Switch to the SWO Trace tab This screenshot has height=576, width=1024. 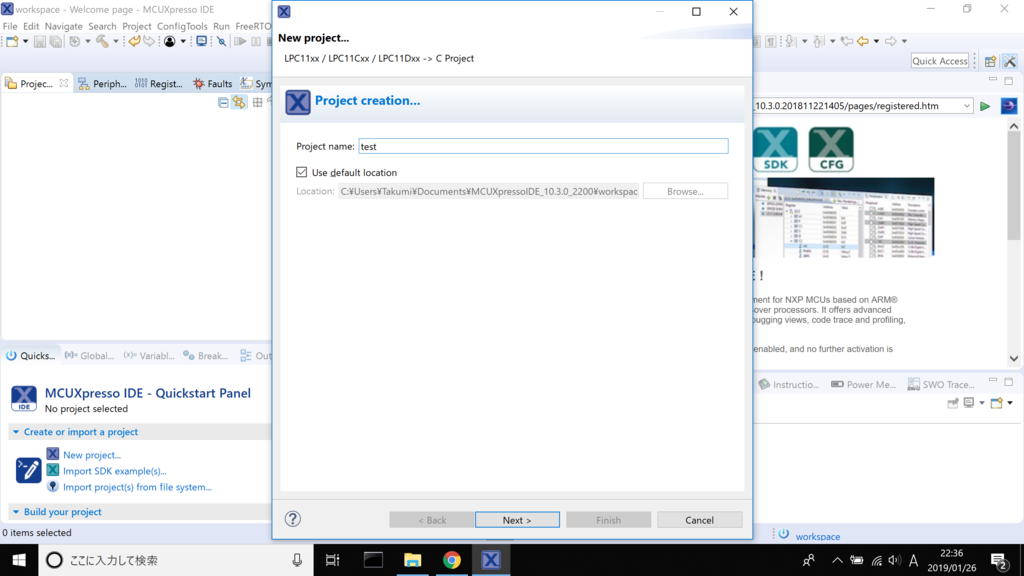point(941,384)
